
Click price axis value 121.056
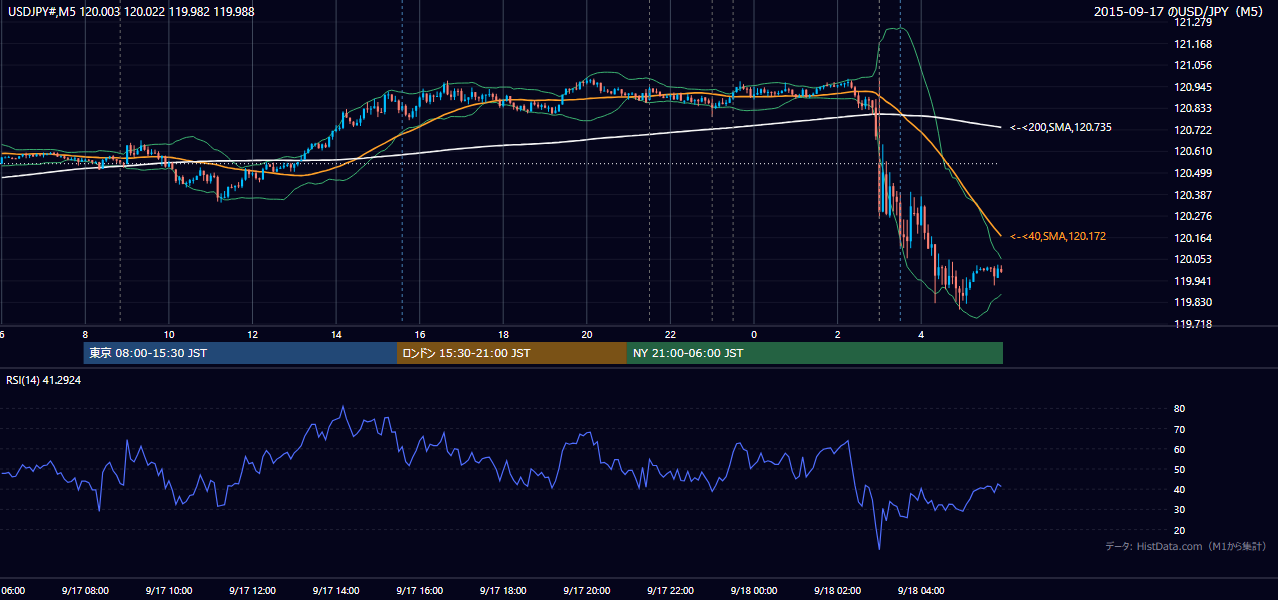tap(1193, 65)
